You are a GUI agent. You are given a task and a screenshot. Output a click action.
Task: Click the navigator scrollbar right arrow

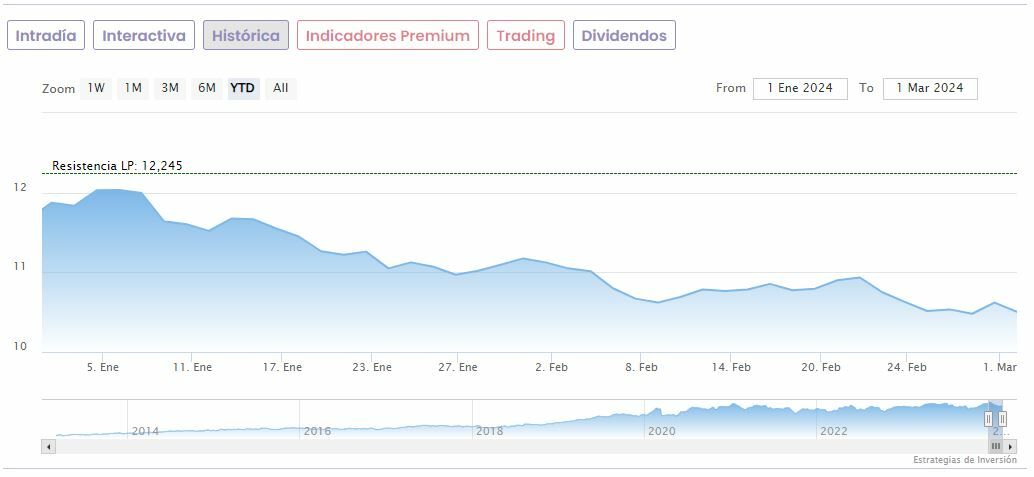(x=1010, y=446)
